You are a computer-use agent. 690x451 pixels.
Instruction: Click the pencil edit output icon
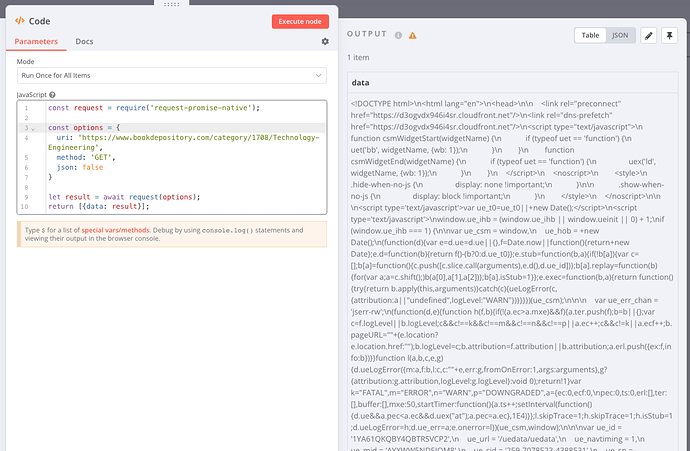click(x=649, y=35)
